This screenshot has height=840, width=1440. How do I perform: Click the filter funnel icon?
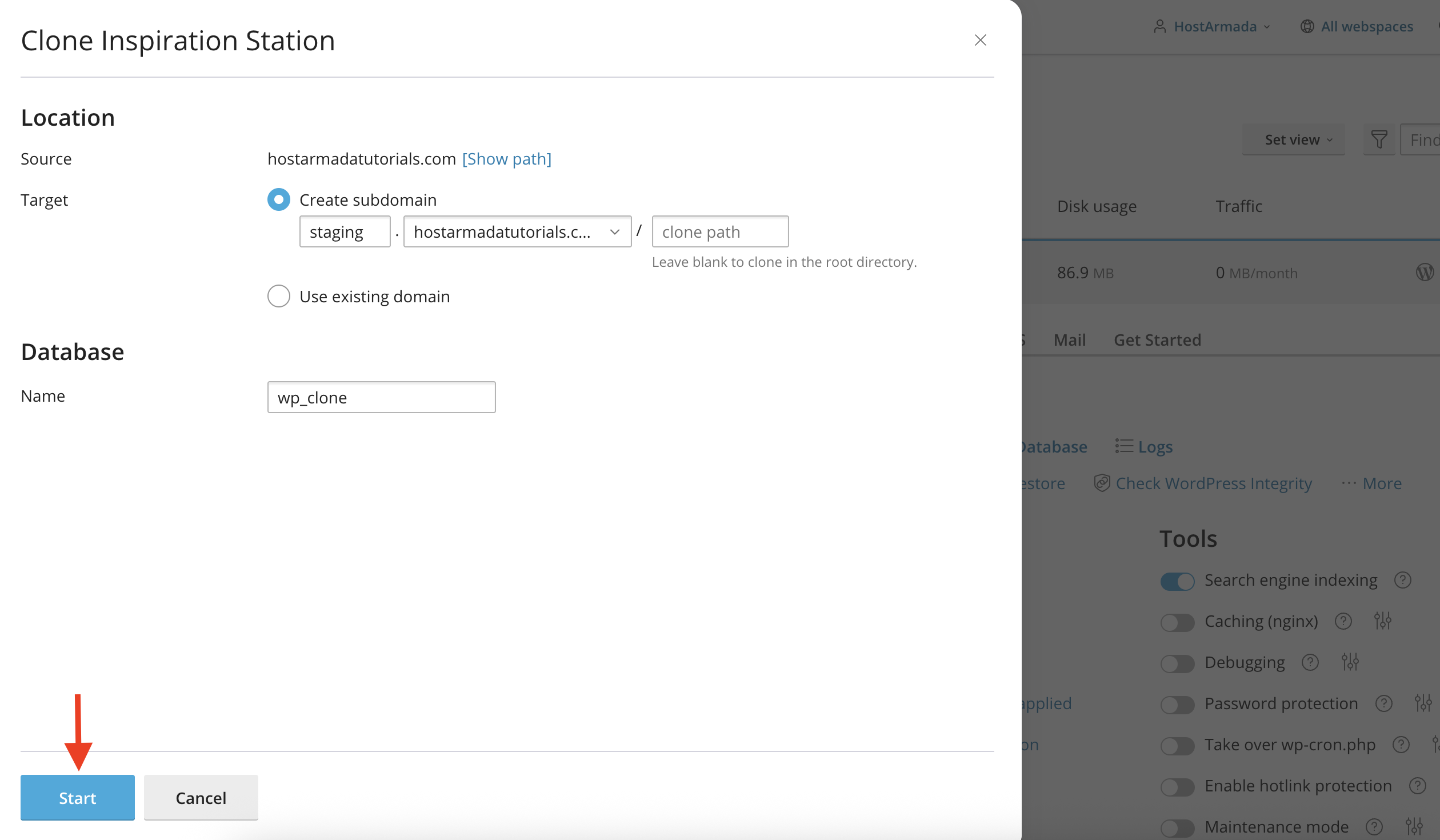click(1379, 139)
